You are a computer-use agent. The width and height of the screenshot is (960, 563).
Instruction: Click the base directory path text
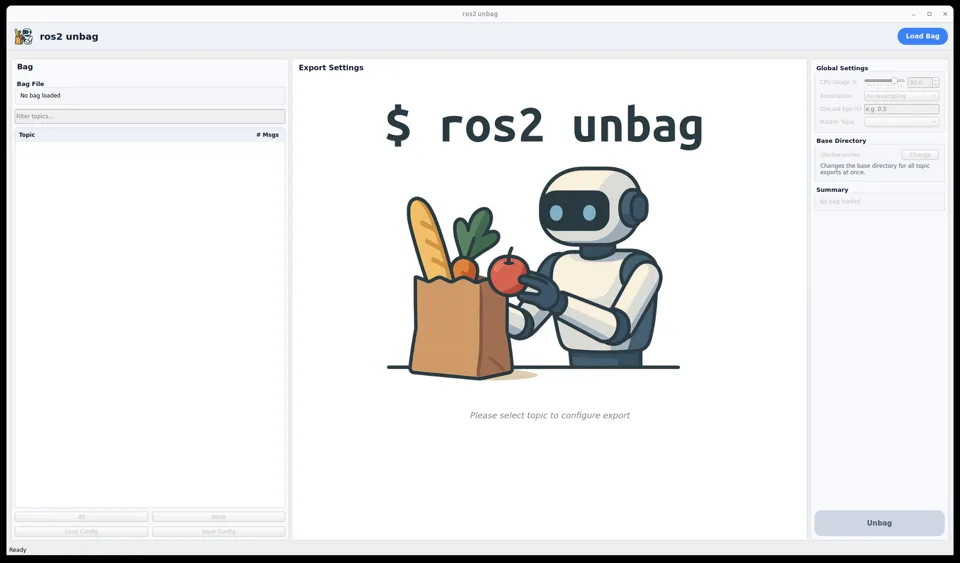[x=840, y=155]
